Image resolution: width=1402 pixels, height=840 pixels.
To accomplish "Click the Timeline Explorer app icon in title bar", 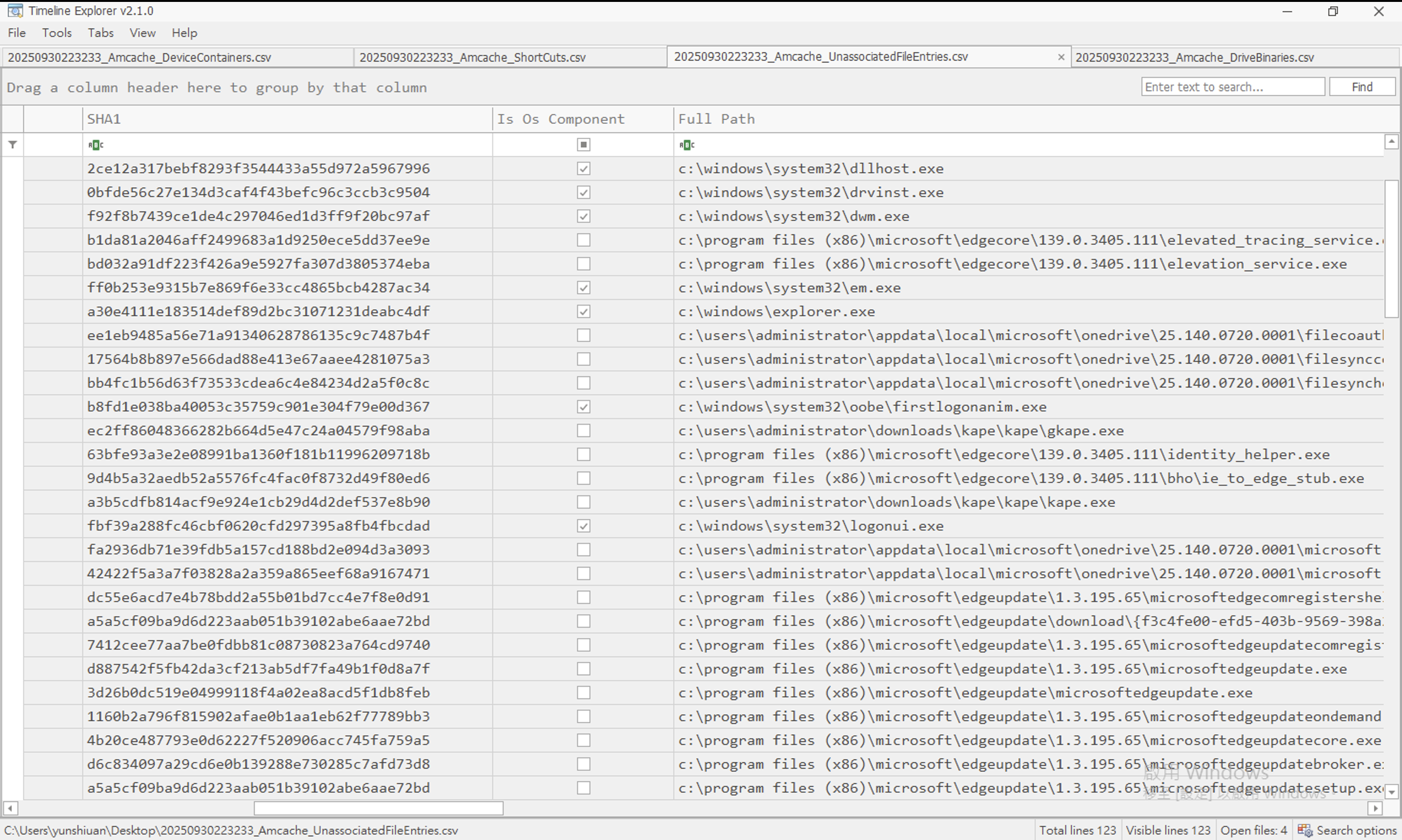I will pyautogui.click(x=15, y=11).
